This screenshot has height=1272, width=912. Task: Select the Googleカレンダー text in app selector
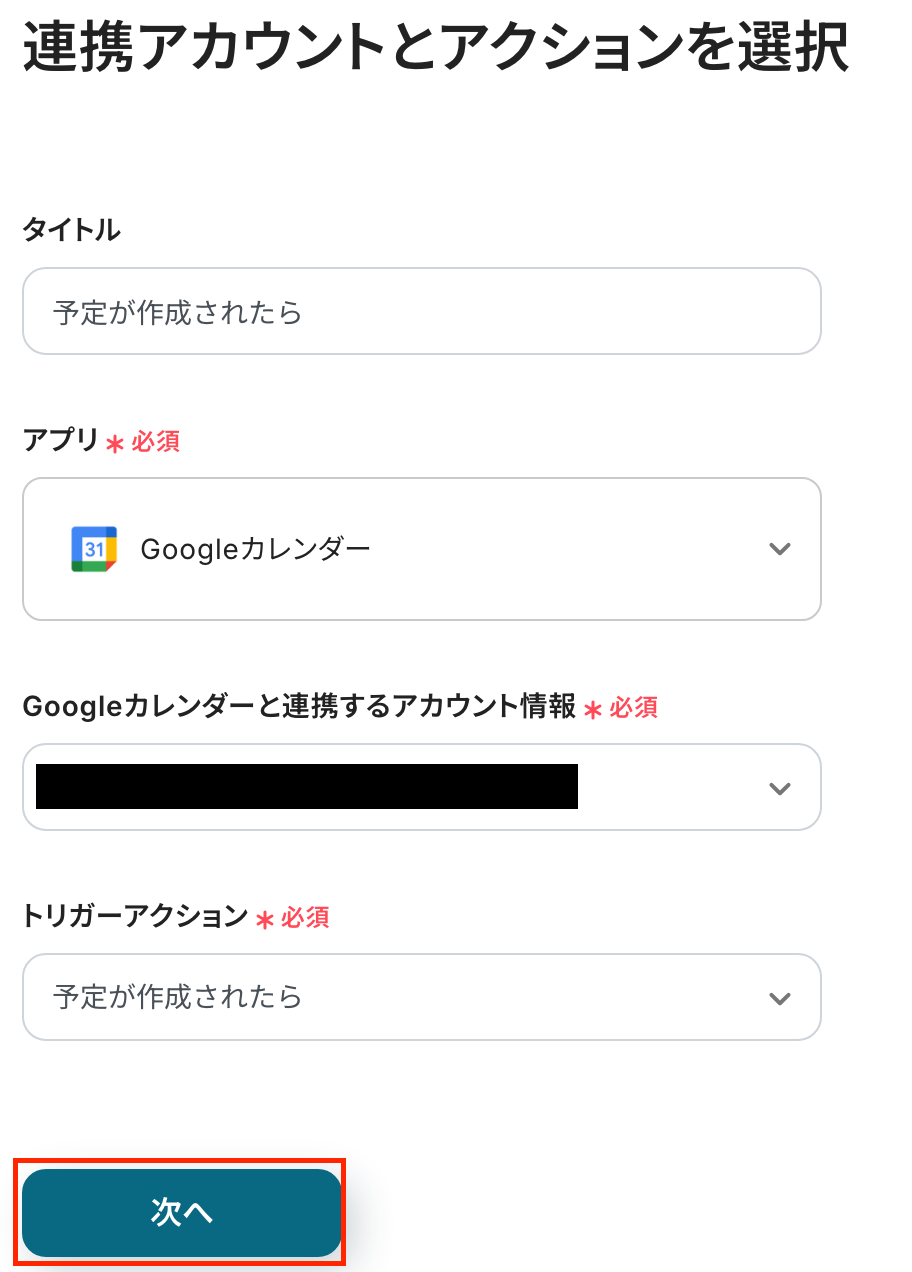click(x=255, y=549)
